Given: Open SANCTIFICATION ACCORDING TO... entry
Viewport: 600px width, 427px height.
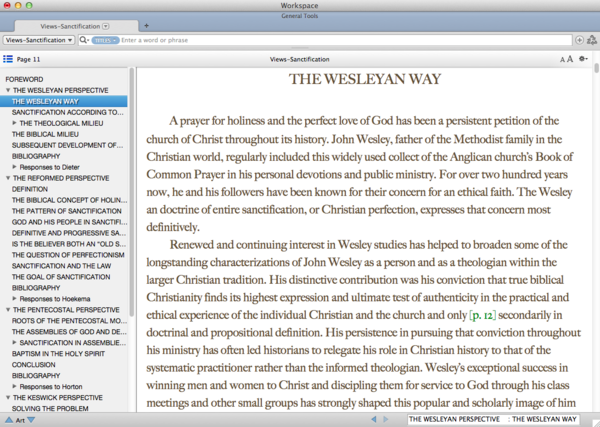Looking at the screenshot, I should (x=67, y=112).
